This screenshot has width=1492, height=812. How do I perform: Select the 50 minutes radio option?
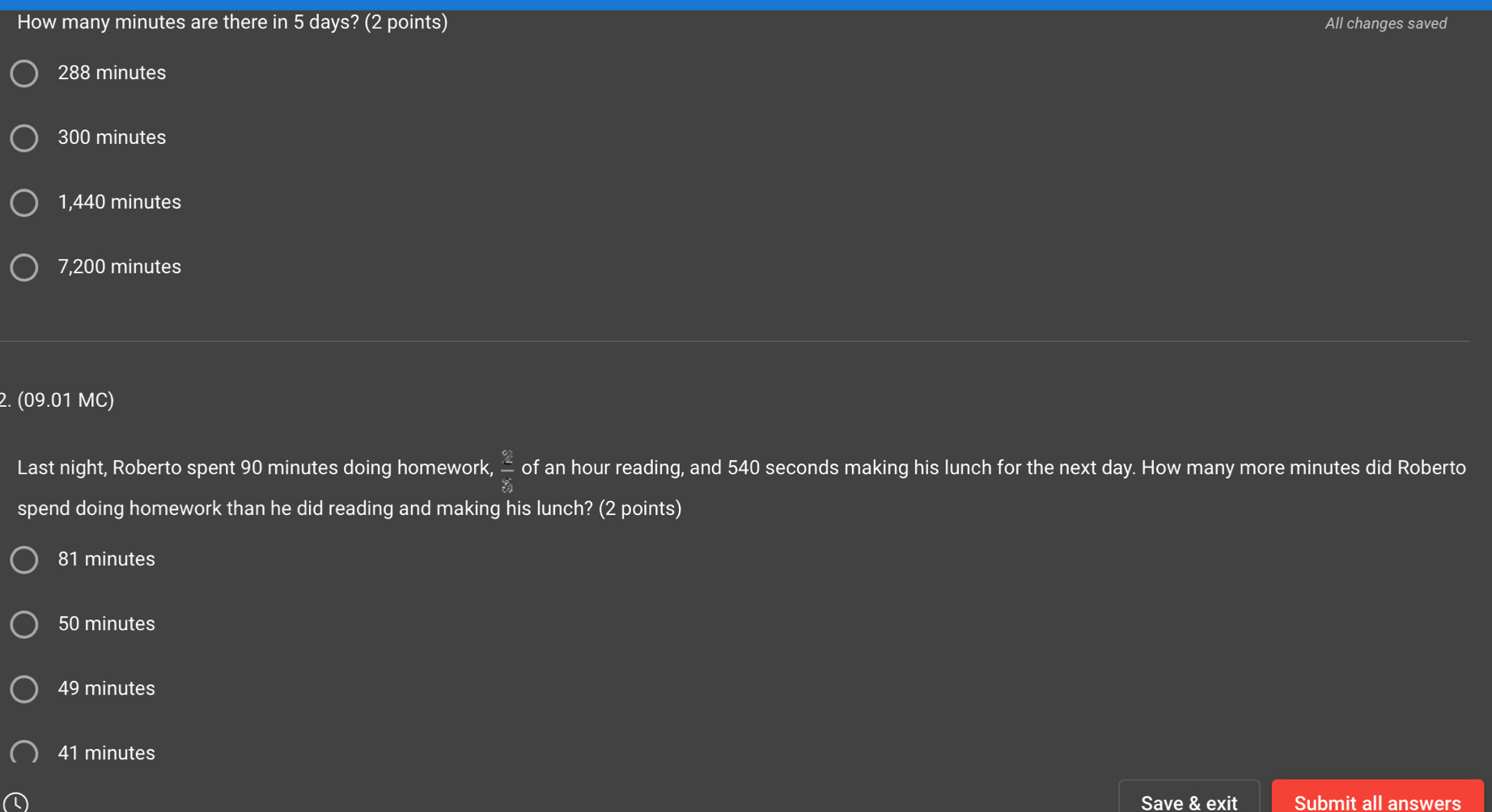(x=24, y=624)
